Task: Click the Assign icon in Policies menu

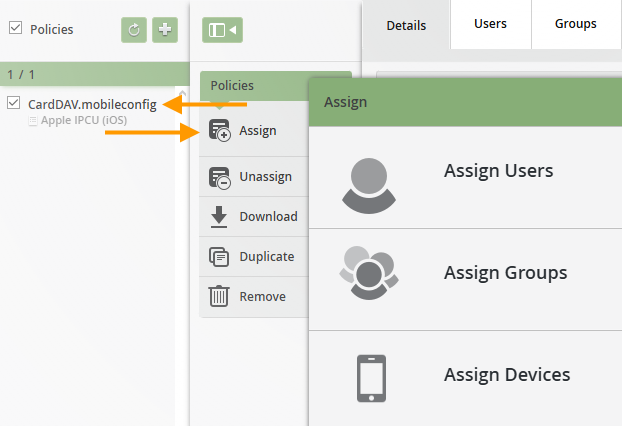Action: click(220, 130)
